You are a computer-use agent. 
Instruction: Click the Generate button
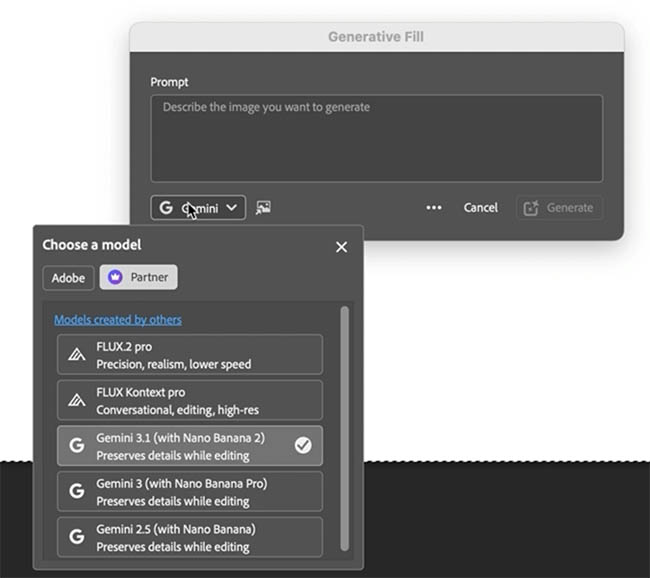[x=559, y=207]
